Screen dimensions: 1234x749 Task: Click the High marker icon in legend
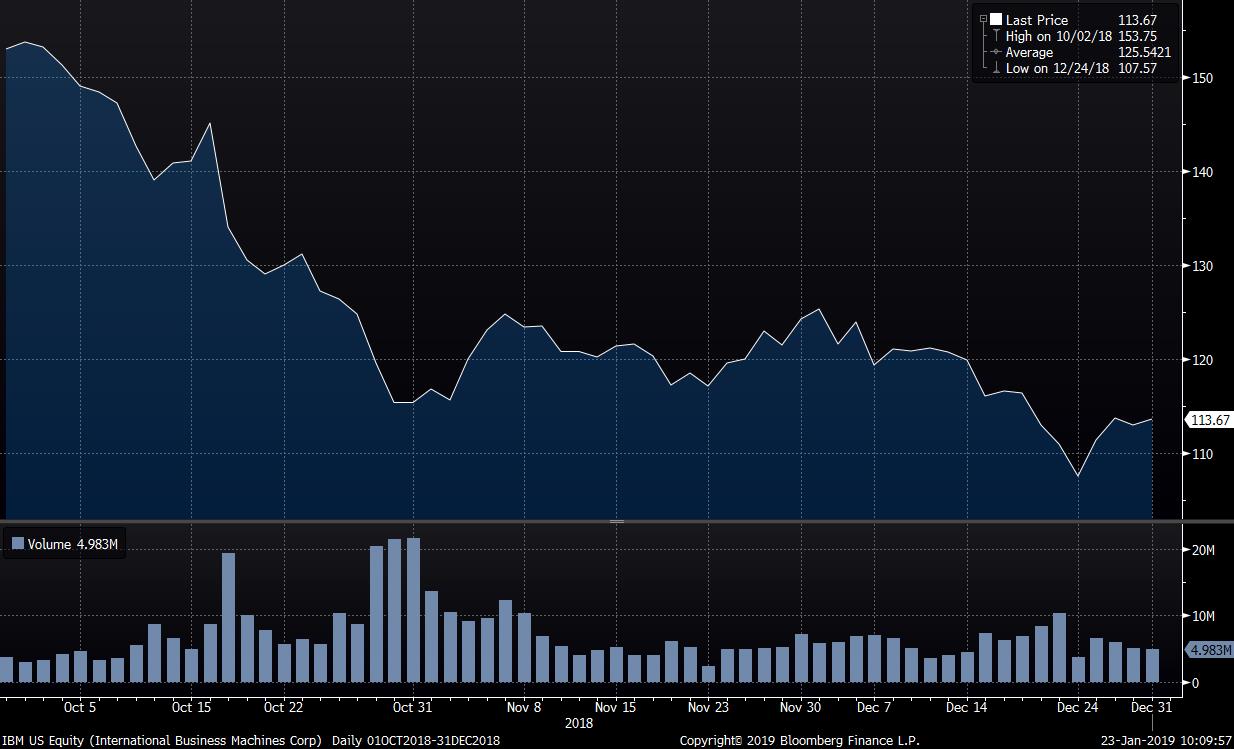click(x=996, y=36)
